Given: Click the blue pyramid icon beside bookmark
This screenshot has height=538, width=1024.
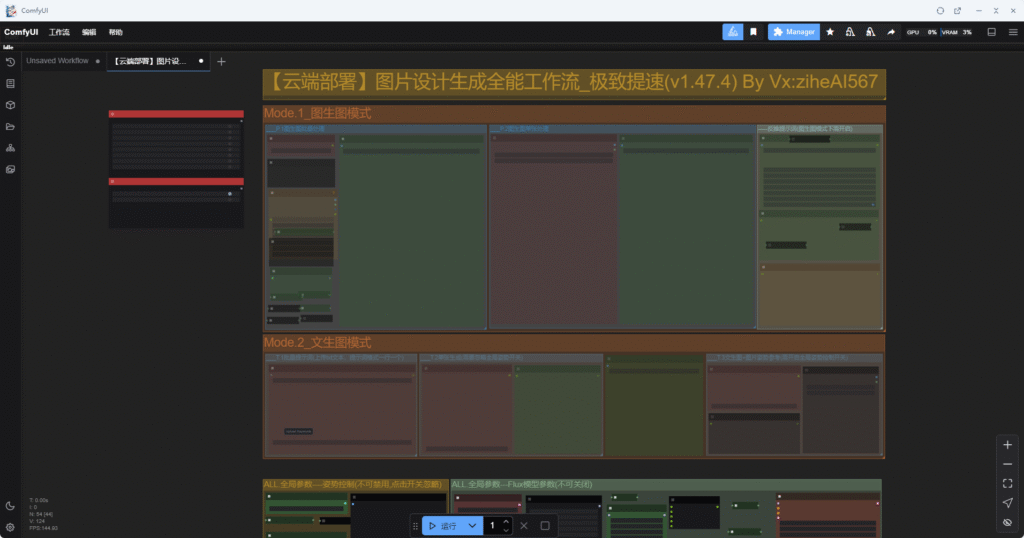Looking at the screenshot, I should pos(733,32).
